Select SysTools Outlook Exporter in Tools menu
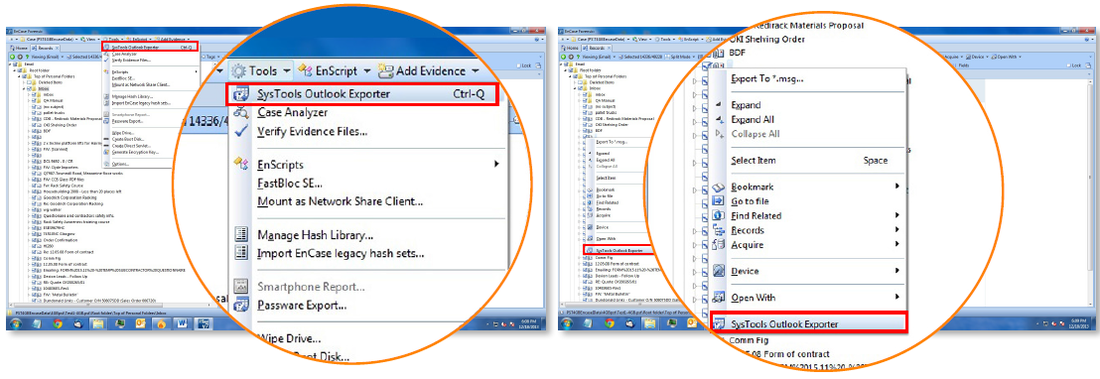 click(362, 94)
